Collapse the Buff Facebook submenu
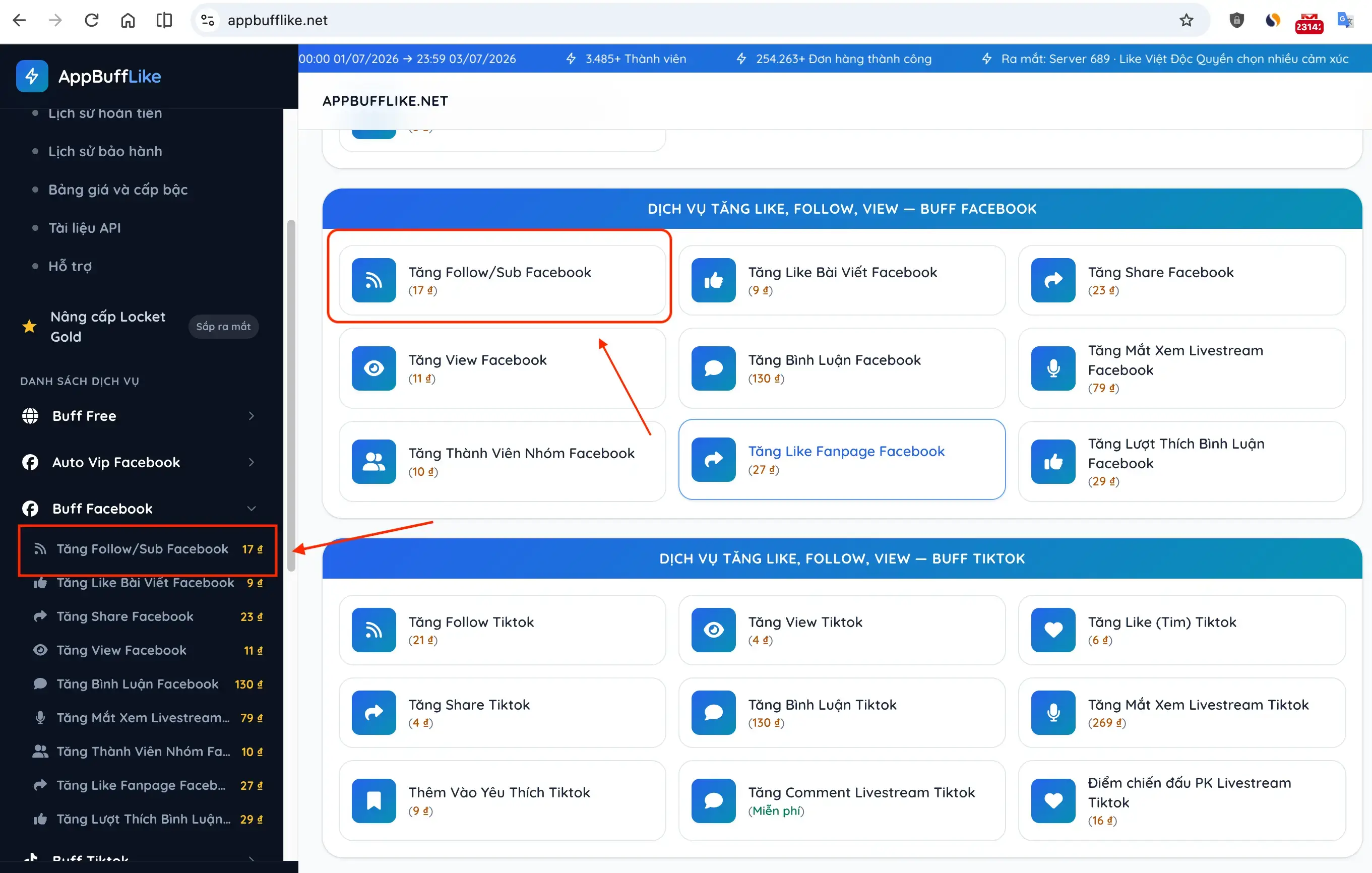The width and height of the screenshot is (1372, 873). tap(252, 508)
